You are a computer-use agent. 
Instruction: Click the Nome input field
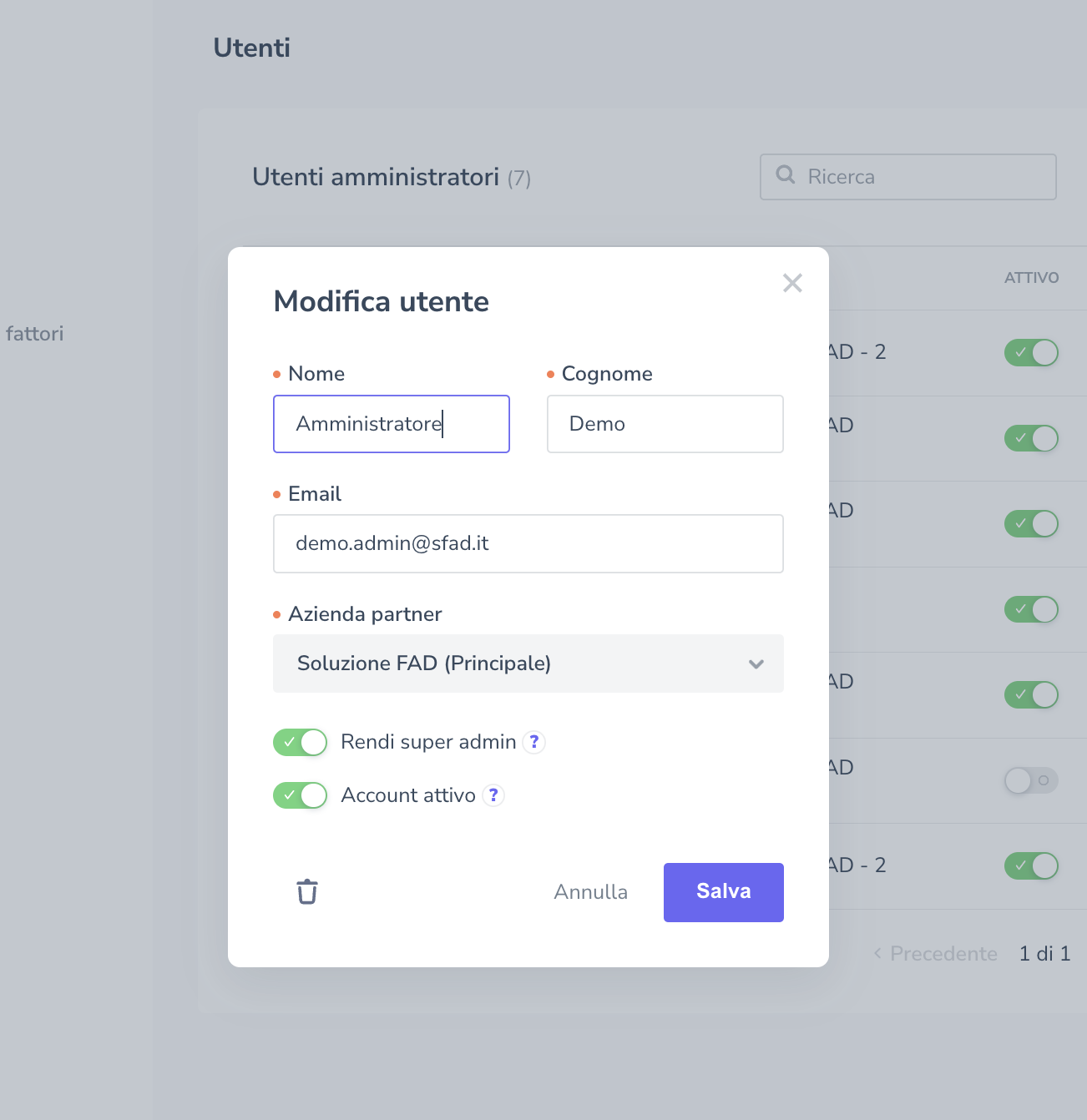click(391, 424)
